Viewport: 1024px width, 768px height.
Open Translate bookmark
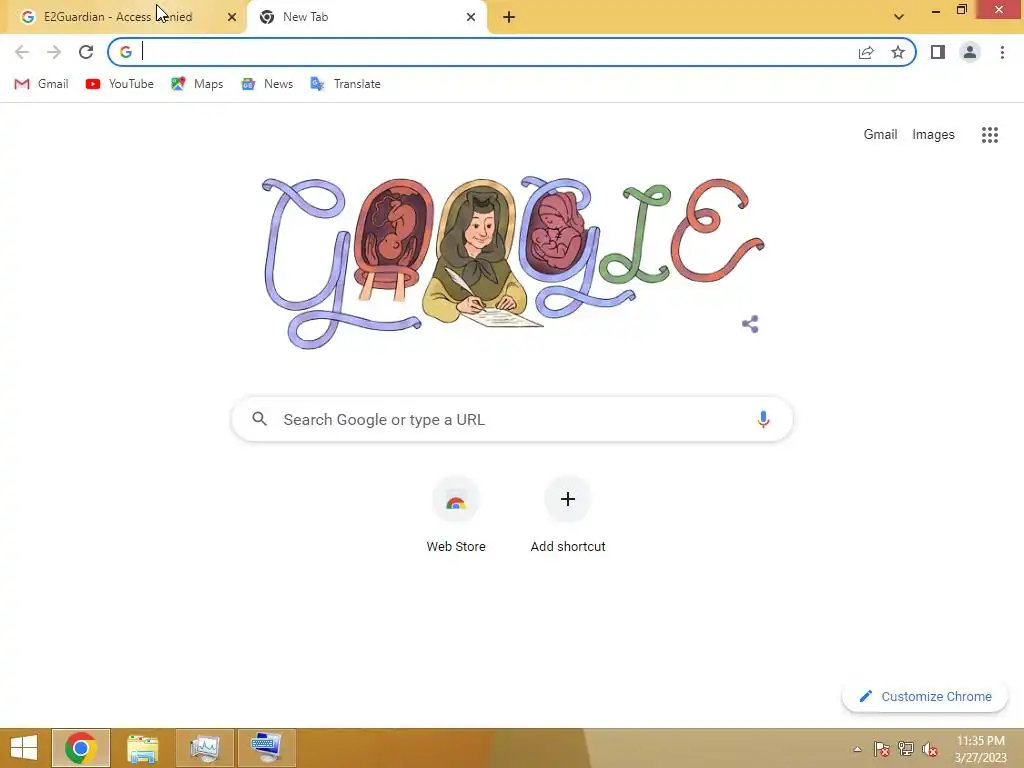click(345, 84)
